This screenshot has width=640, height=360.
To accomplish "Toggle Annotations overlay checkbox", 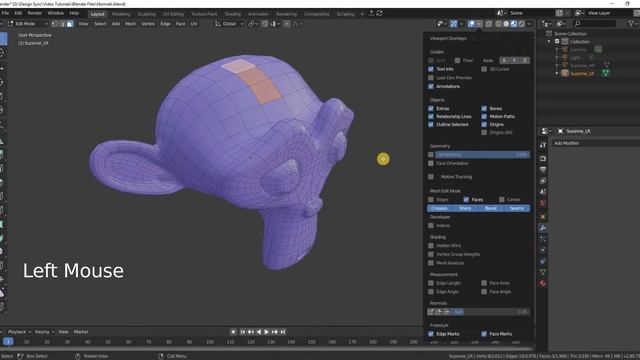I will click(x=431, y=87).
